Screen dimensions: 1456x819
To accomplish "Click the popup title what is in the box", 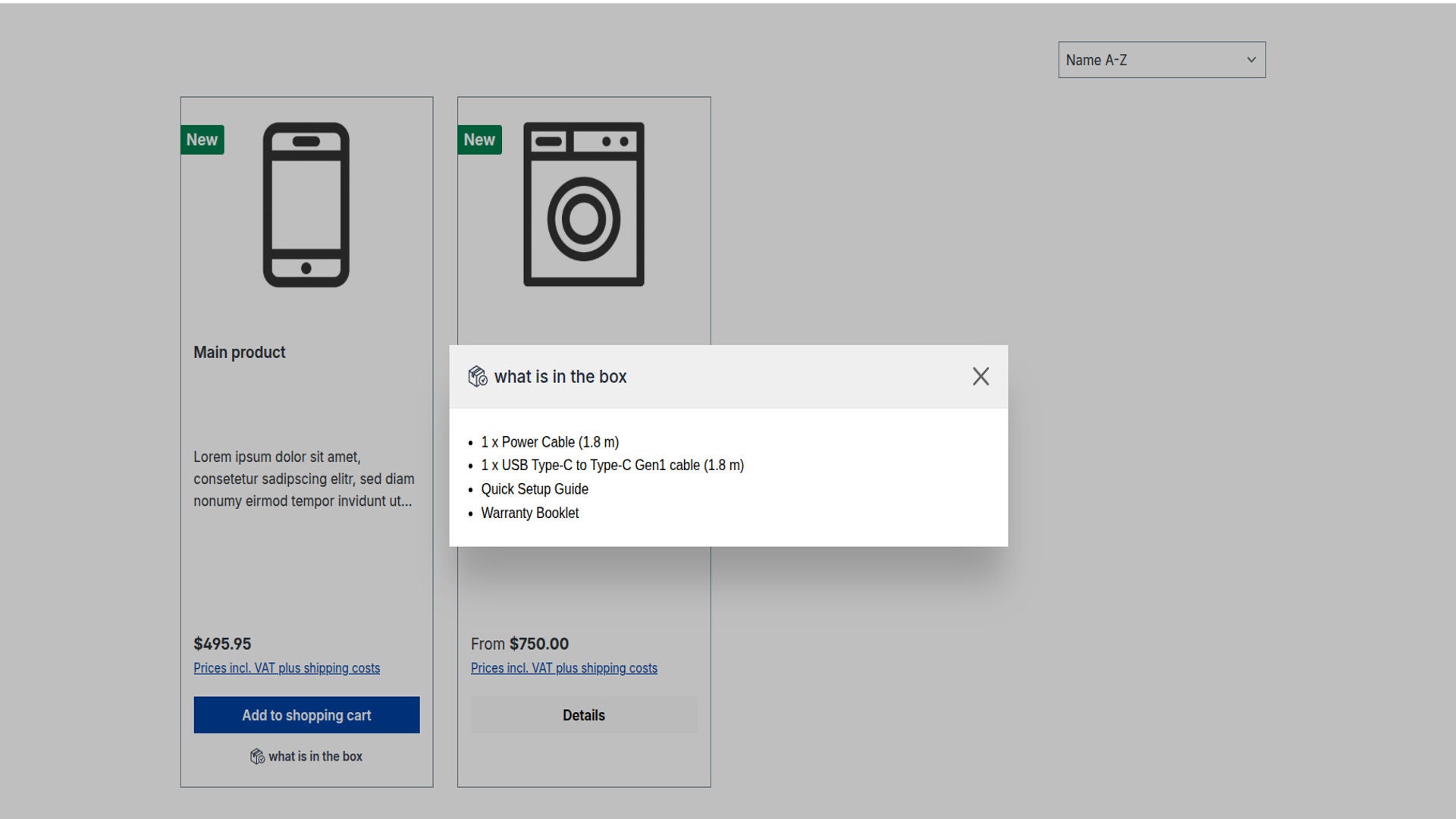I will tap(560, 377).
